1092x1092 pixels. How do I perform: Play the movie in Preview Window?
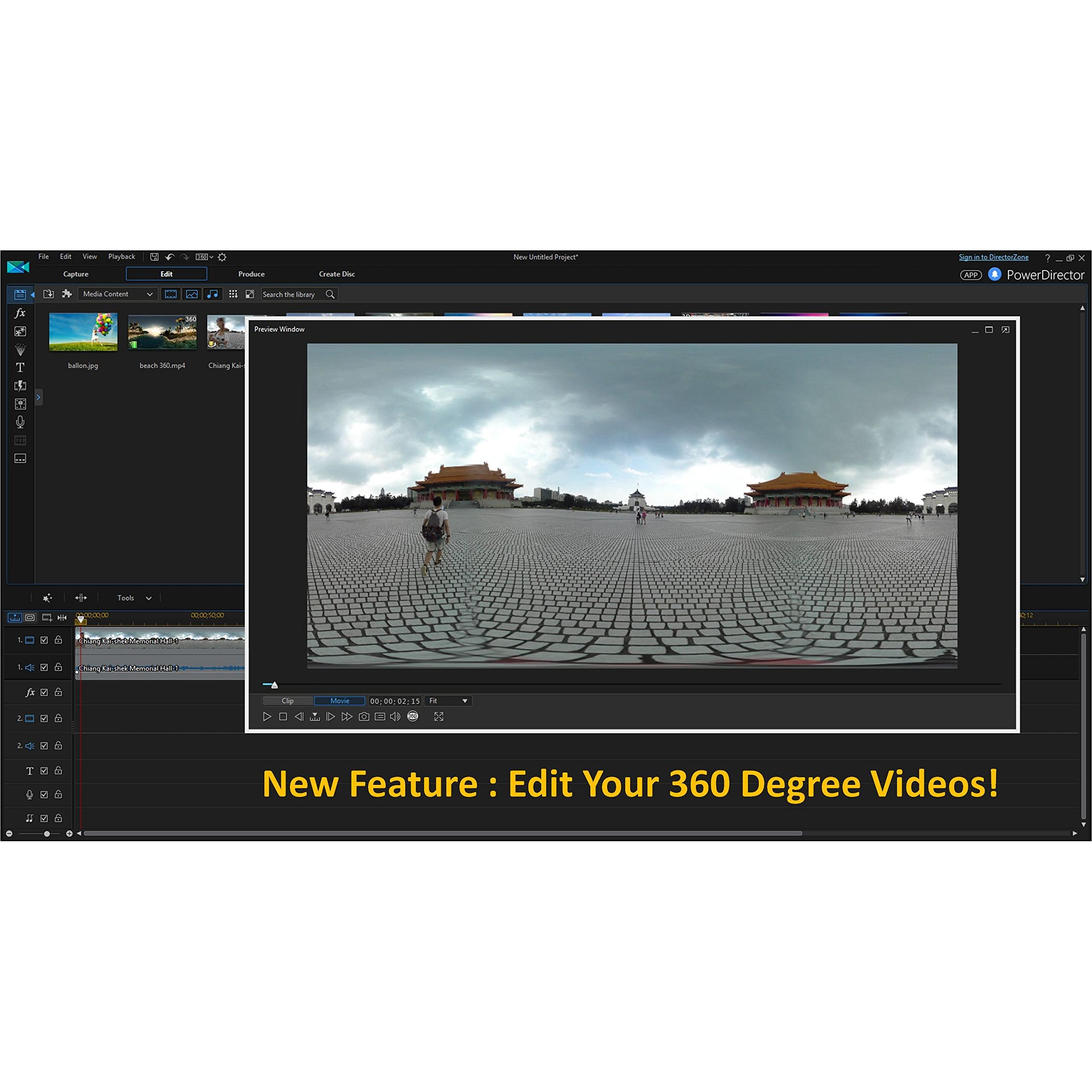point(267,717)
